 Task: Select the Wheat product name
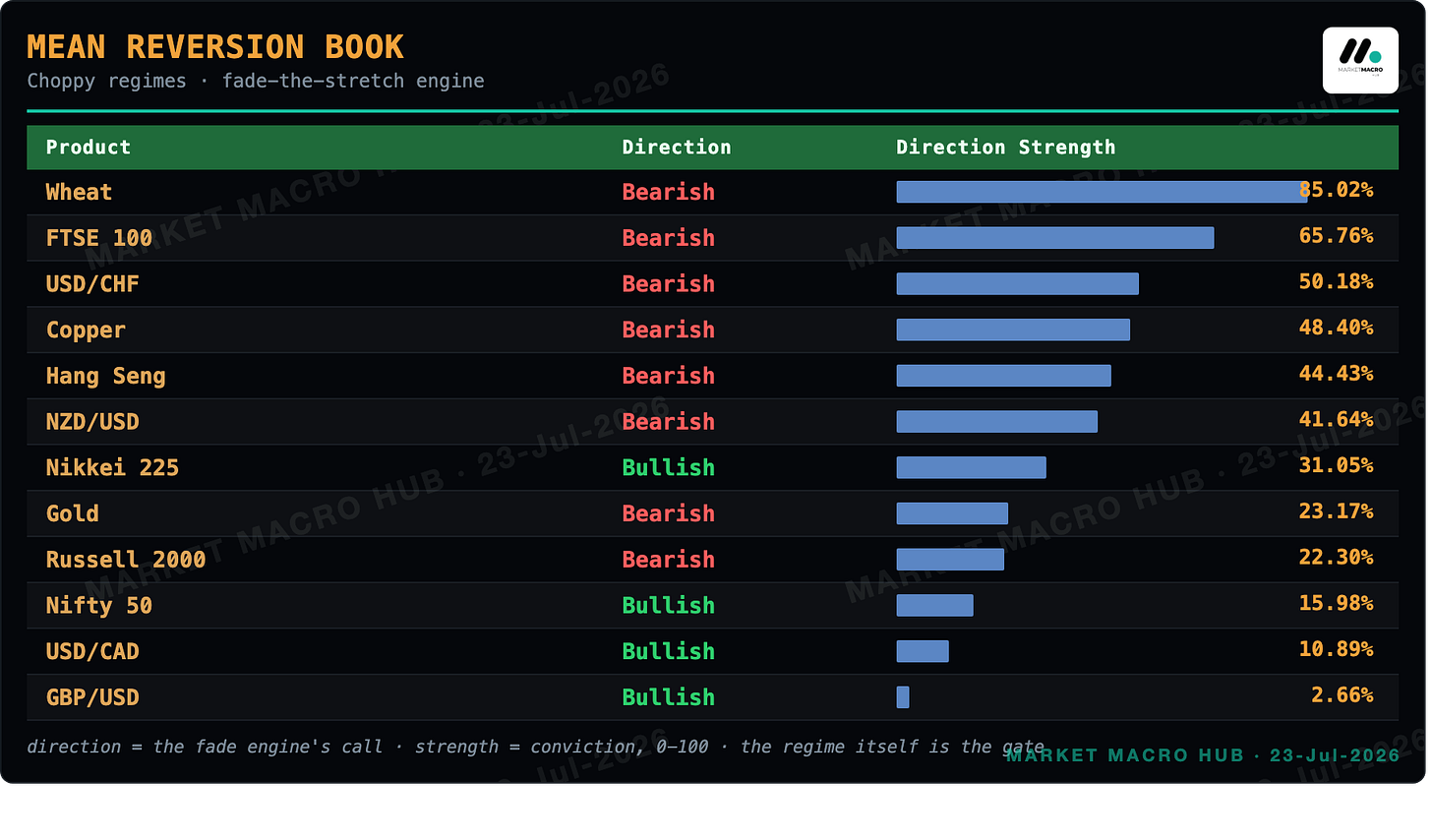point(80,193)
